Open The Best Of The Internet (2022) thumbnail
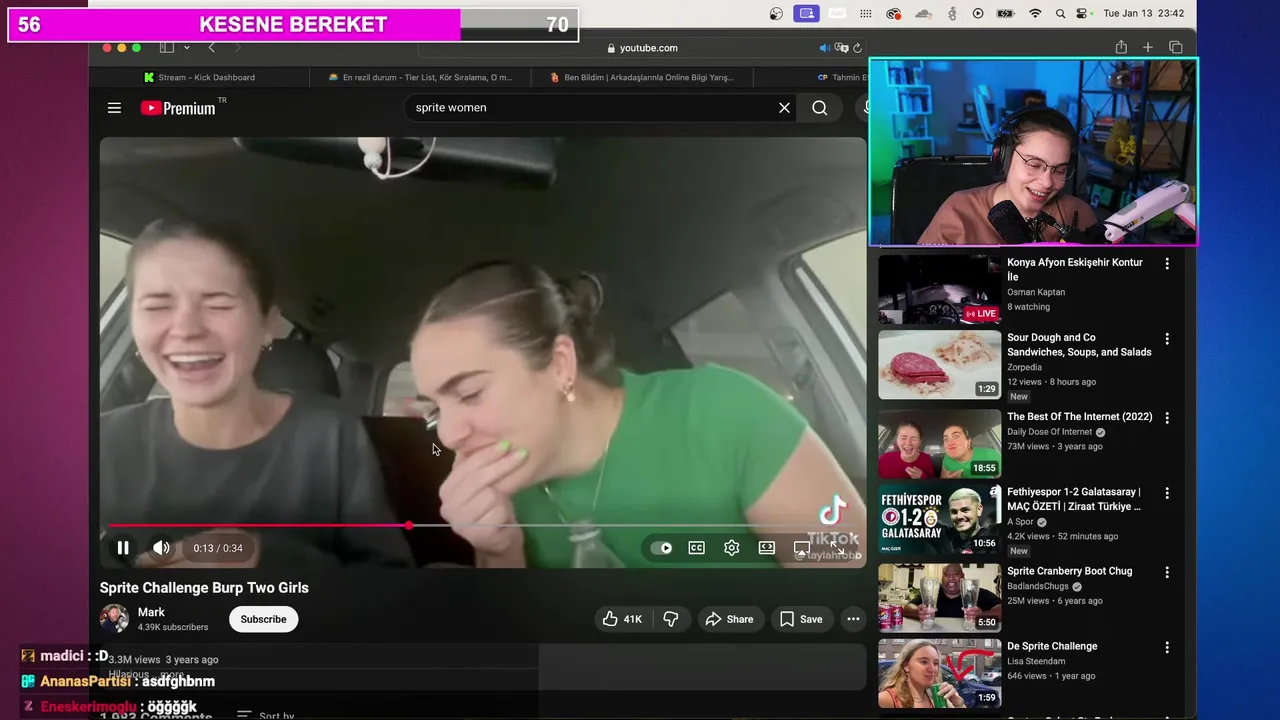 [939, 443]
